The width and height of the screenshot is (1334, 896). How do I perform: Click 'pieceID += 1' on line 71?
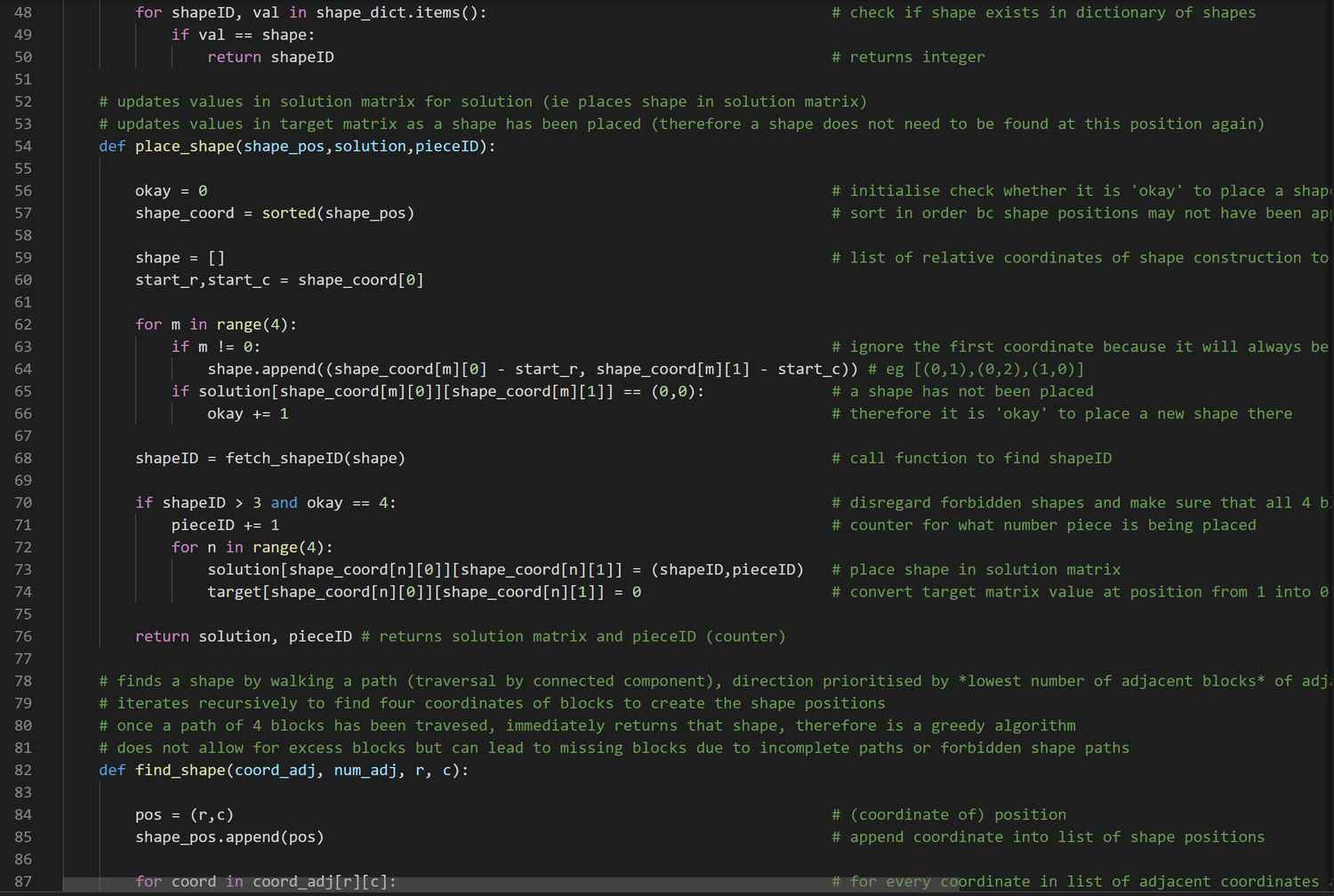tap(225, 525)
